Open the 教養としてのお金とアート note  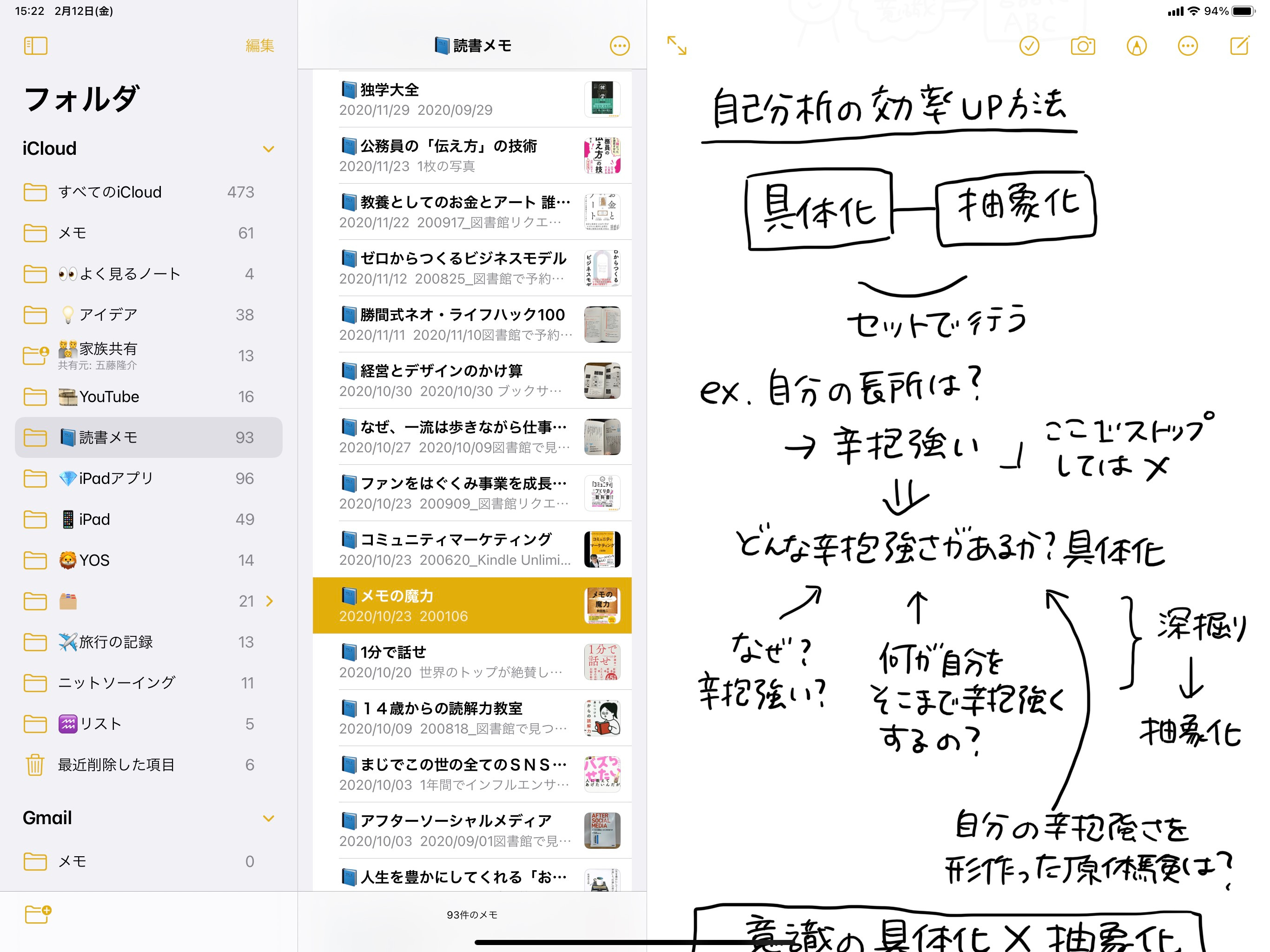[x=472, y=212]
